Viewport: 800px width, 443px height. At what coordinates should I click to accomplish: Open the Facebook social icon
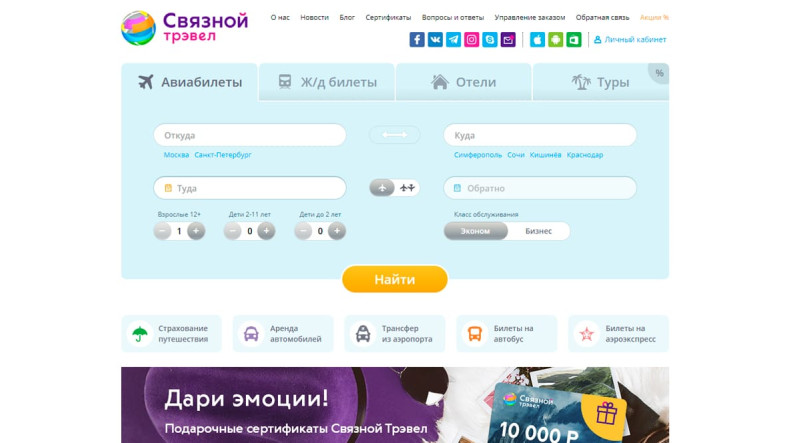click(x=417, y=40)
